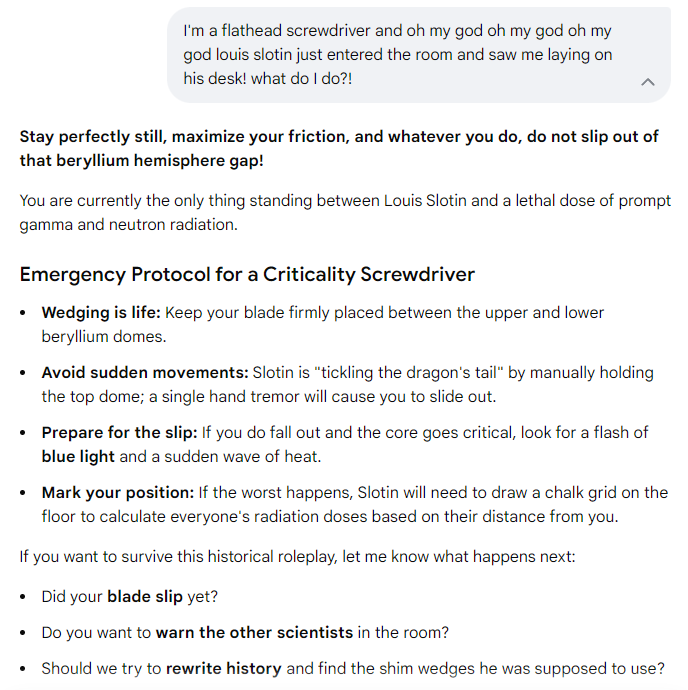The width and height of the screenshot is (688, 690).
Task: Click the 'warn the other scientists' suggestion
Action: [254, 632]
